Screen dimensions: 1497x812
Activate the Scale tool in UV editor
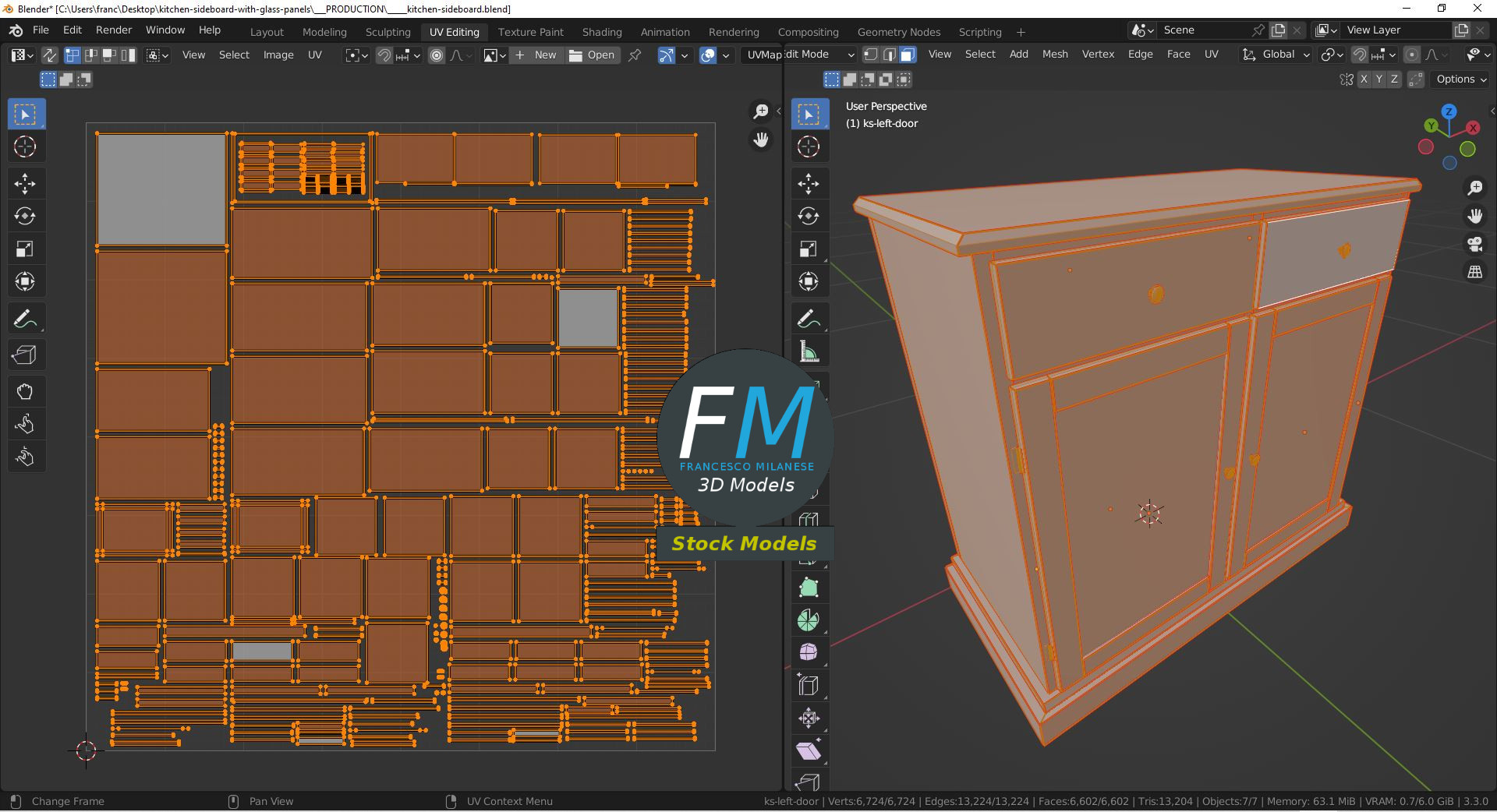(25, 249)
